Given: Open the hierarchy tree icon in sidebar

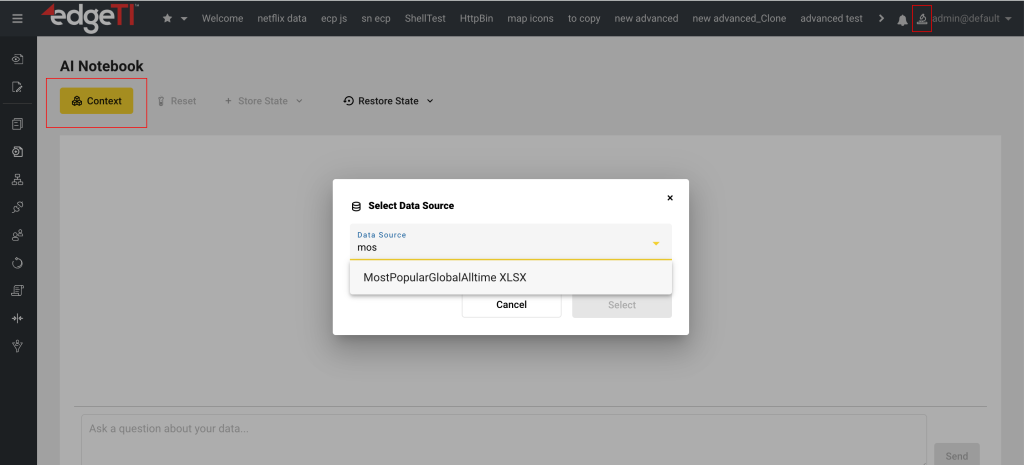Looking at the screenshot, I should click(17, 180).
